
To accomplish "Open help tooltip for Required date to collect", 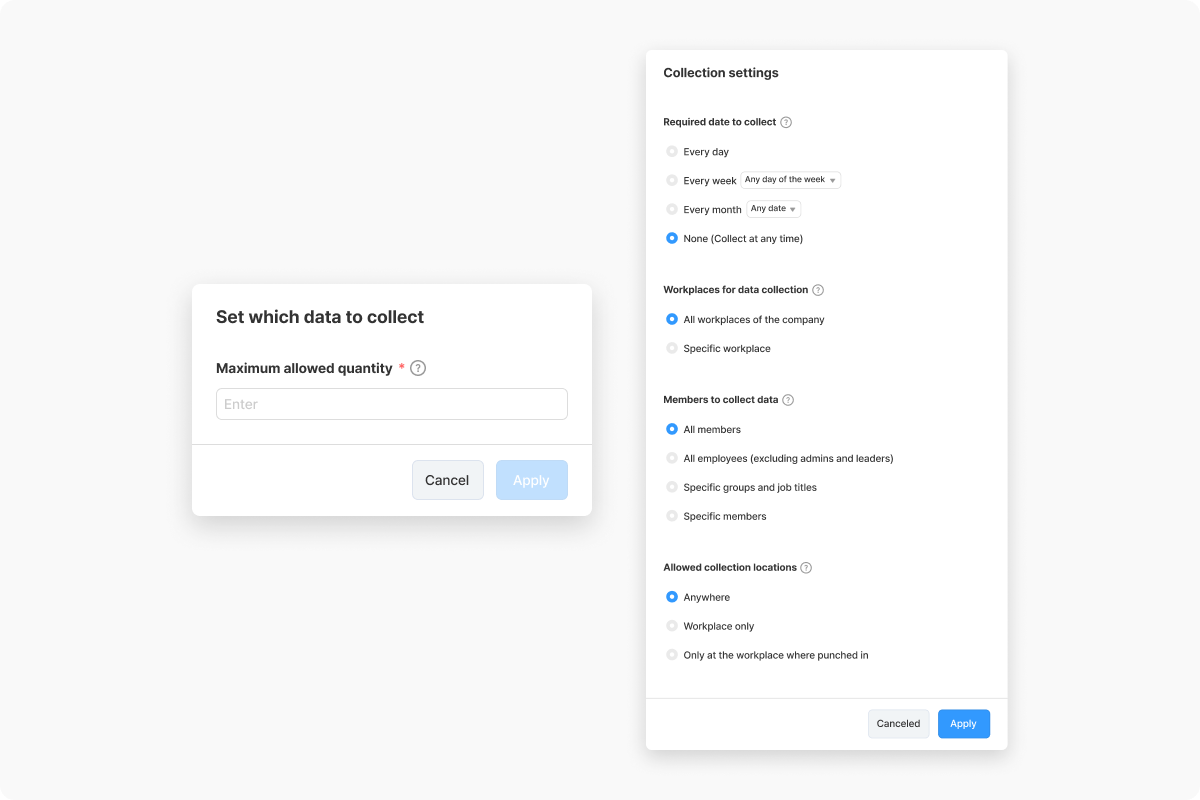I will (x=786, y=122).
